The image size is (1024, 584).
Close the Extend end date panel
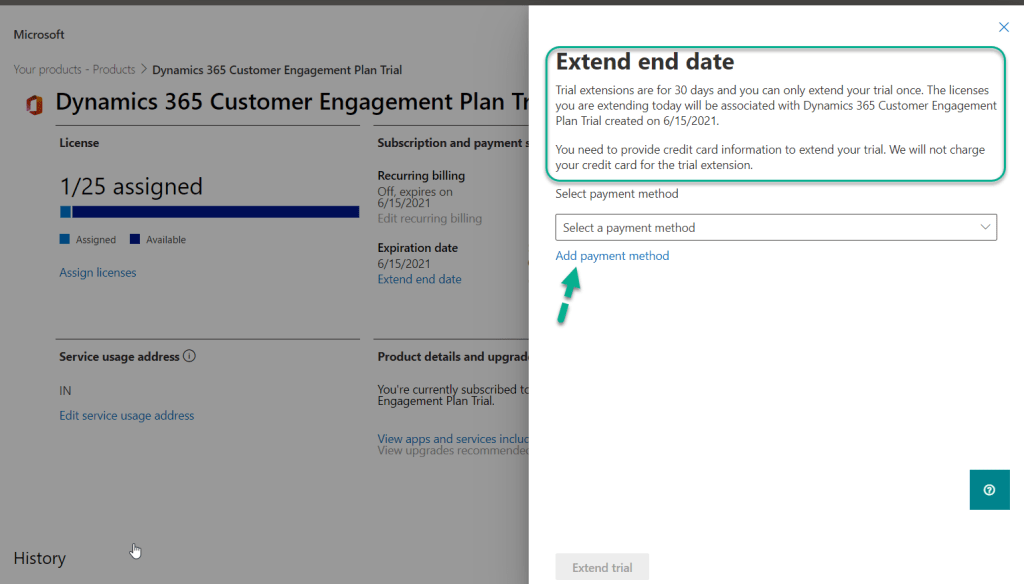pyautogui.click(x=1004, y=27)
